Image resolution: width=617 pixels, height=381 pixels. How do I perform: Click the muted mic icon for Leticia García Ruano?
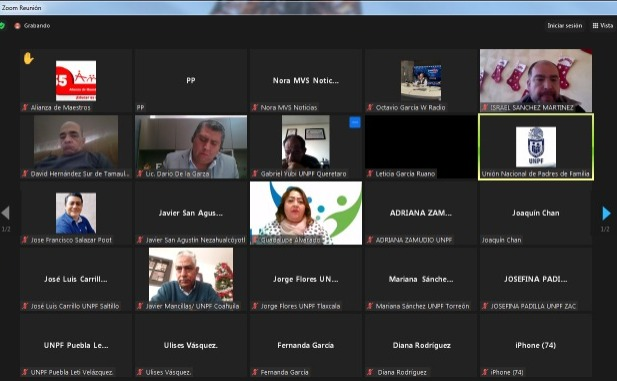pyautogui.click(x=369, y=173)
